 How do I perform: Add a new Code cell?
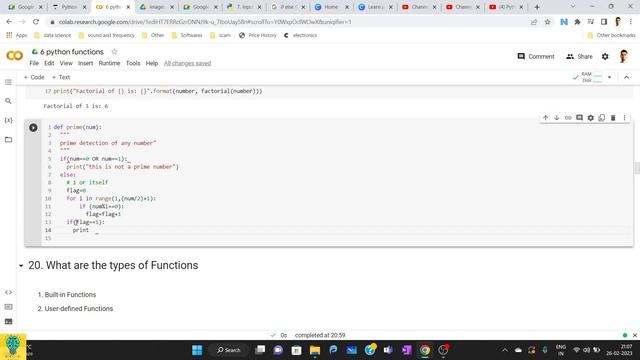point(34,77)
